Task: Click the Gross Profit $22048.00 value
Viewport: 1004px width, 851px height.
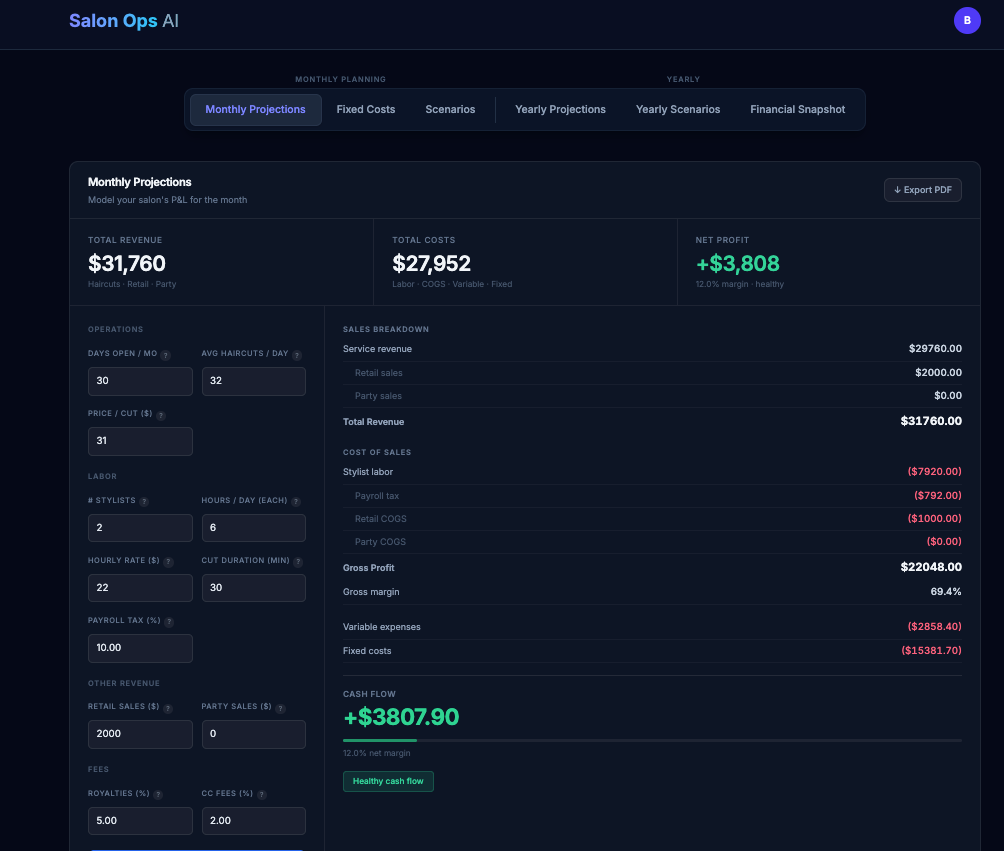Action: click(x=931, y=567)
